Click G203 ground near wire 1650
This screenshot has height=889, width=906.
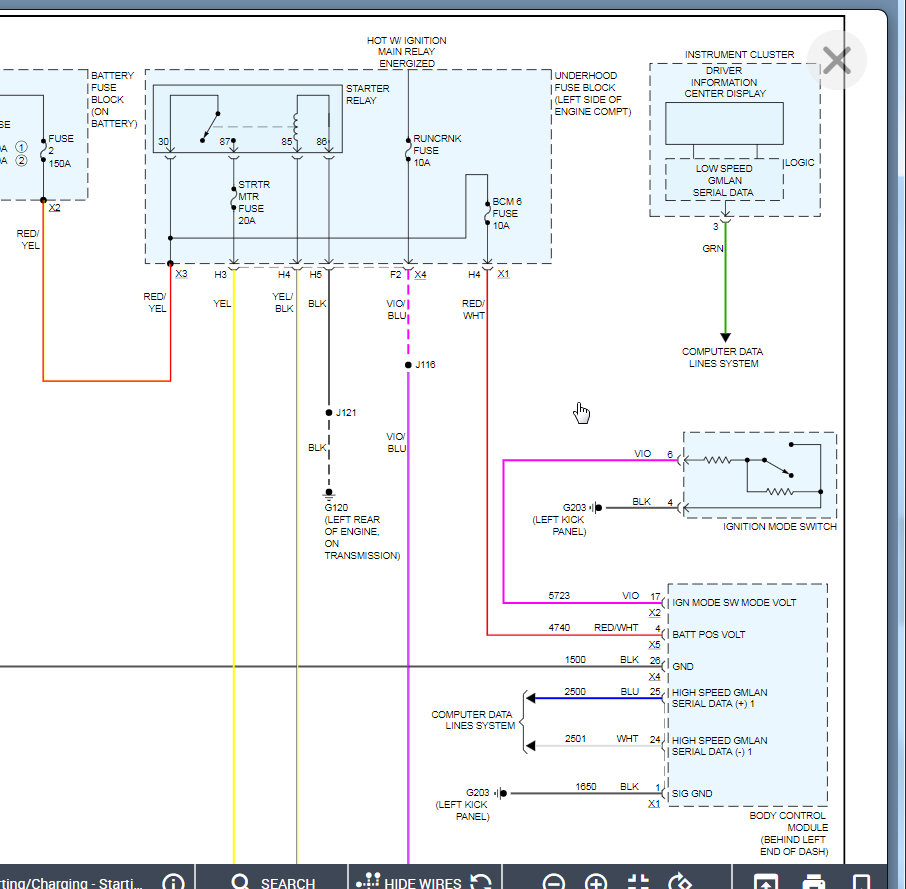(478, 793)
